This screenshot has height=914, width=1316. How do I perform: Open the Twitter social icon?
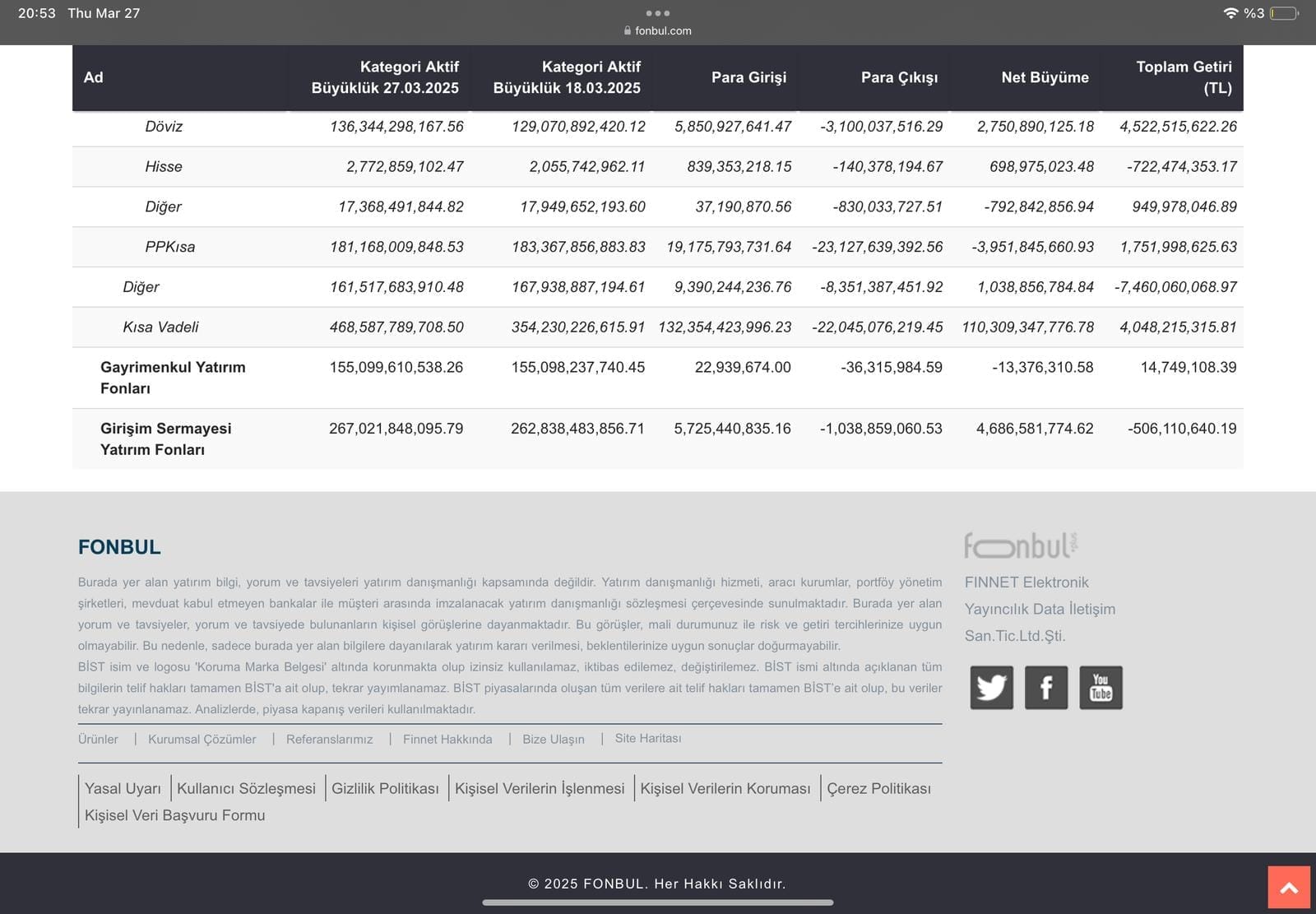click(x=991, y=687)
